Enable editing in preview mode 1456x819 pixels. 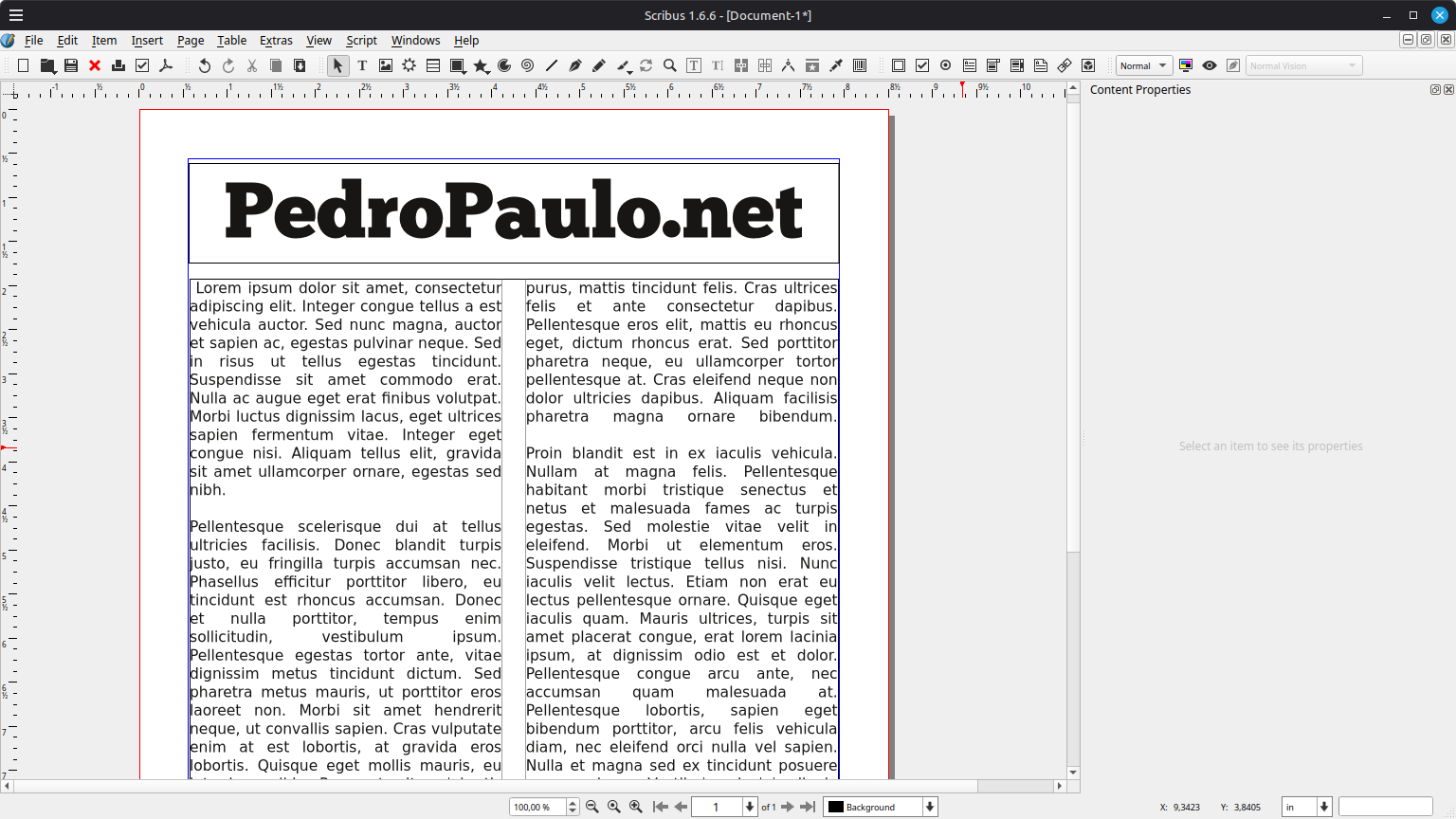pos(1233,65)
